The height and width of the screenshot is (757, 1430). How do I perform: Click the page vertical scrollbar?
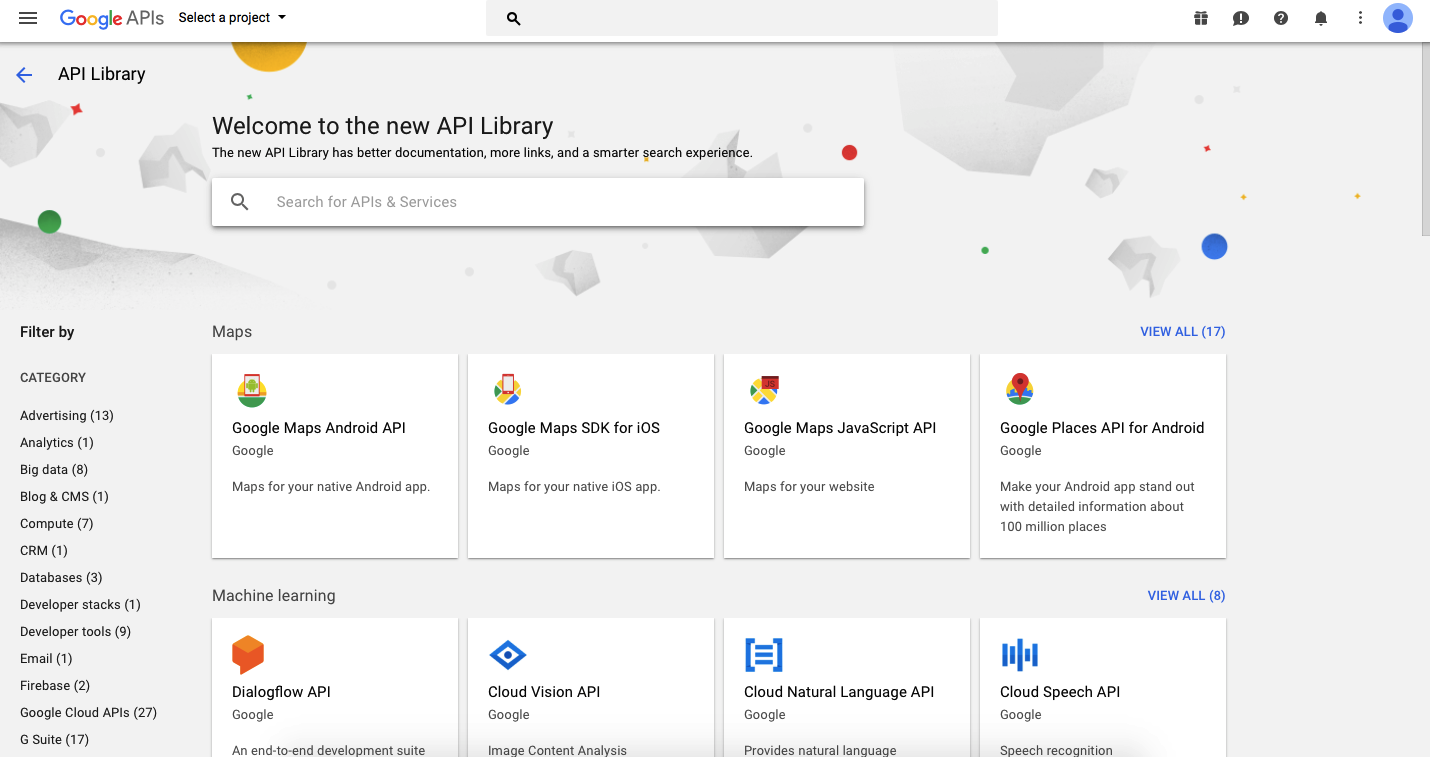click(x=1425, y=140)
